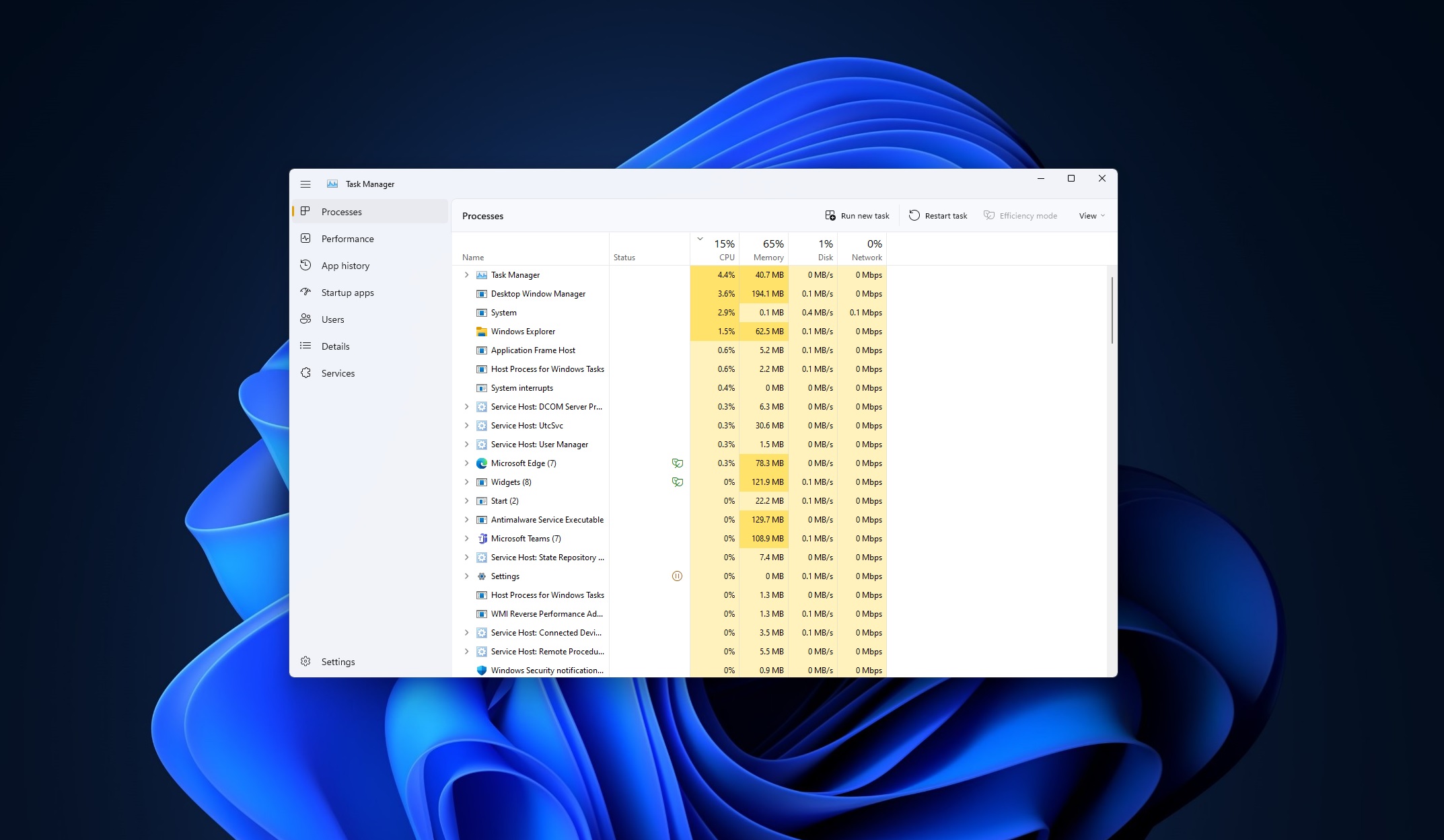
Task: Open the App history section
Action: pos(345,265)
